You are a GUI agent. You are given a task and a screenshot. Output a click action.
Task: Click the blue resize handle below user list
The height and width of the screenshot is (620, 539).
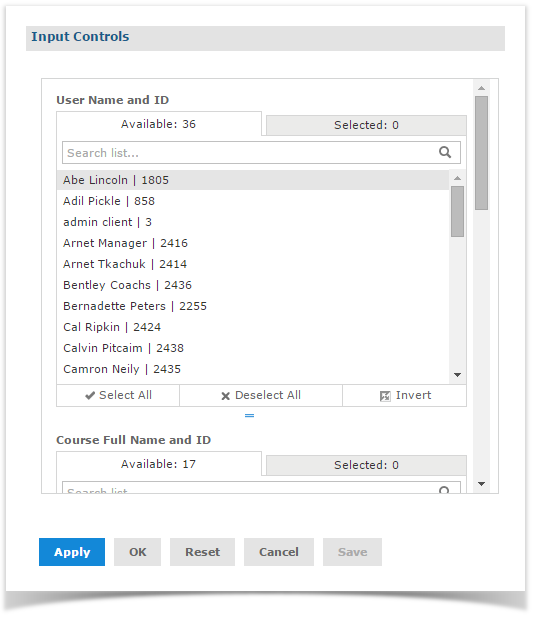[x=250, y=416]
